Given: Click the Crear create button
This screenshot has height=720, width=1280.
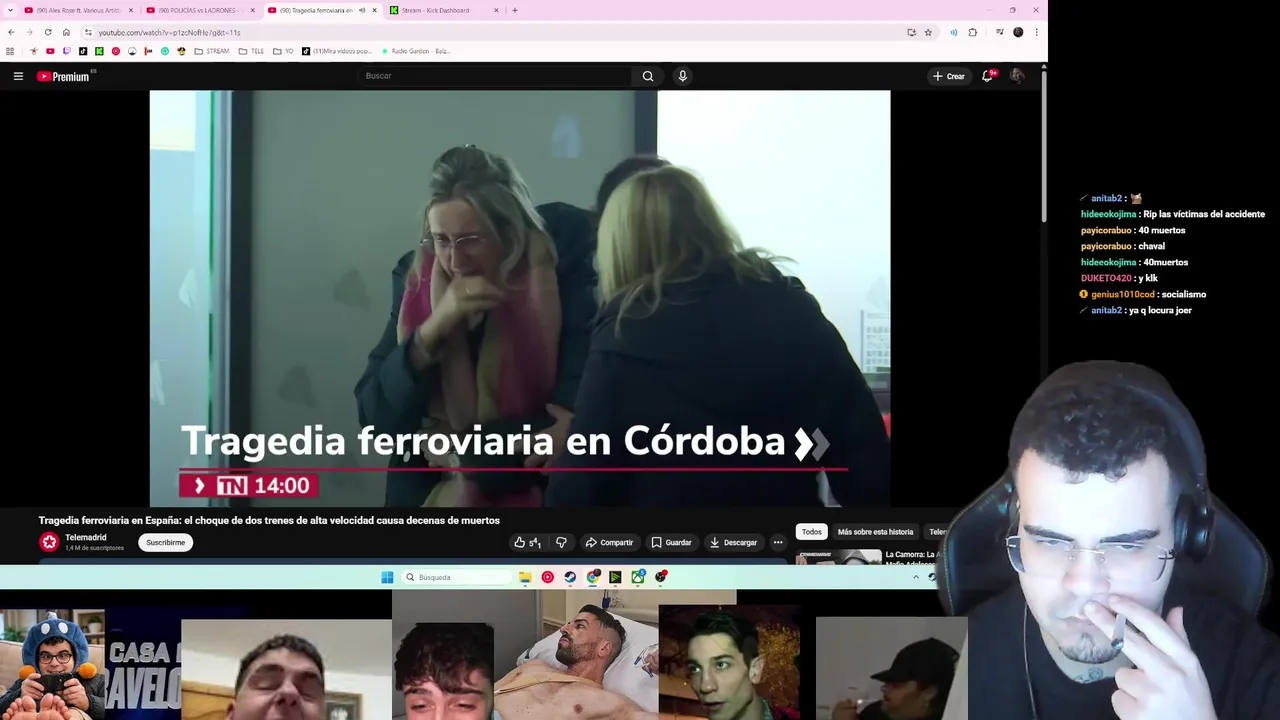Looking at the screenshot, I should [948, 76].
